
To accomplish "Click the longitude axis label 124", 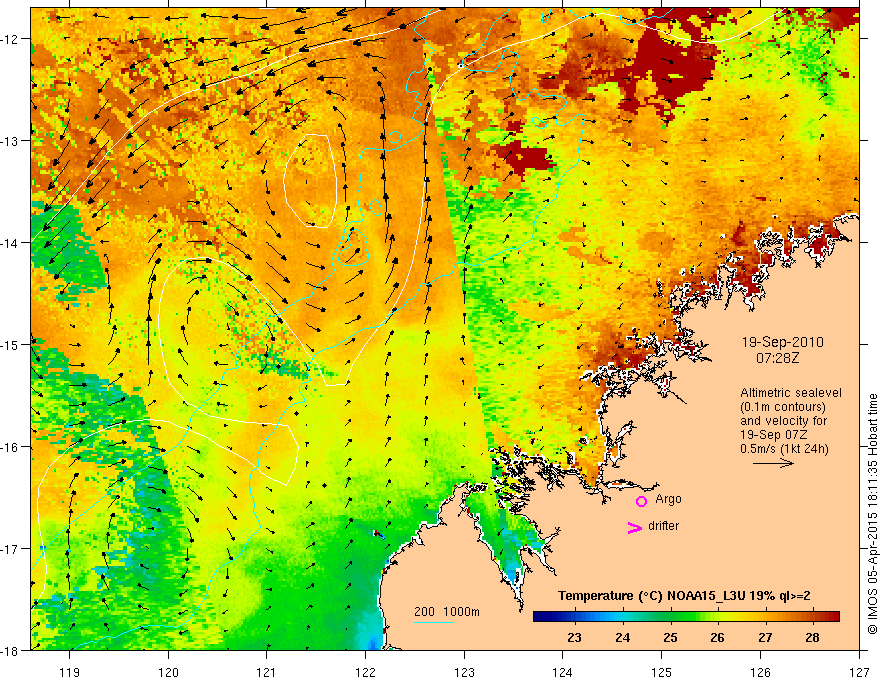I will coord(563,672).
